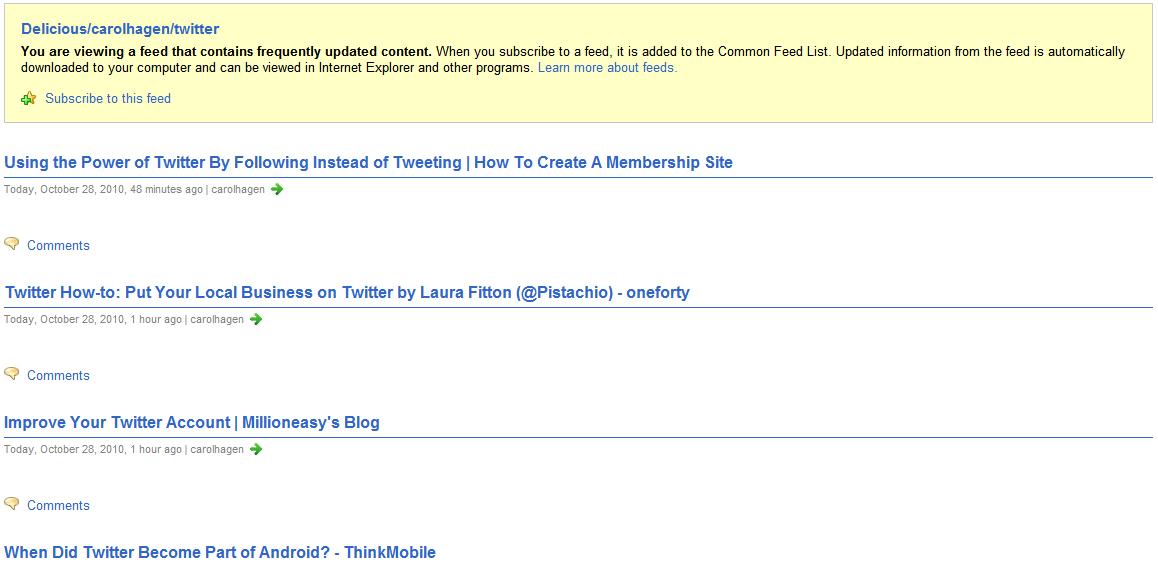Click green arrow next to 48 minutes ago entry
The height and width of the screenshot is (562, 1158).
click(x=277, y=189)
